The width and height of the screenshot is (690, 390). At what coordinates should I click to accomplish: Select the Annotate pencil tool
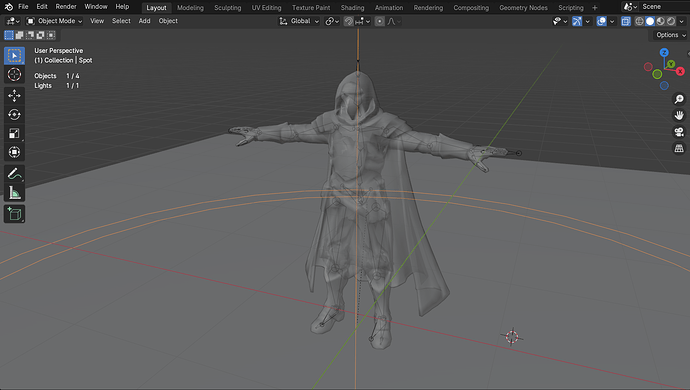[x=14, y=174]
